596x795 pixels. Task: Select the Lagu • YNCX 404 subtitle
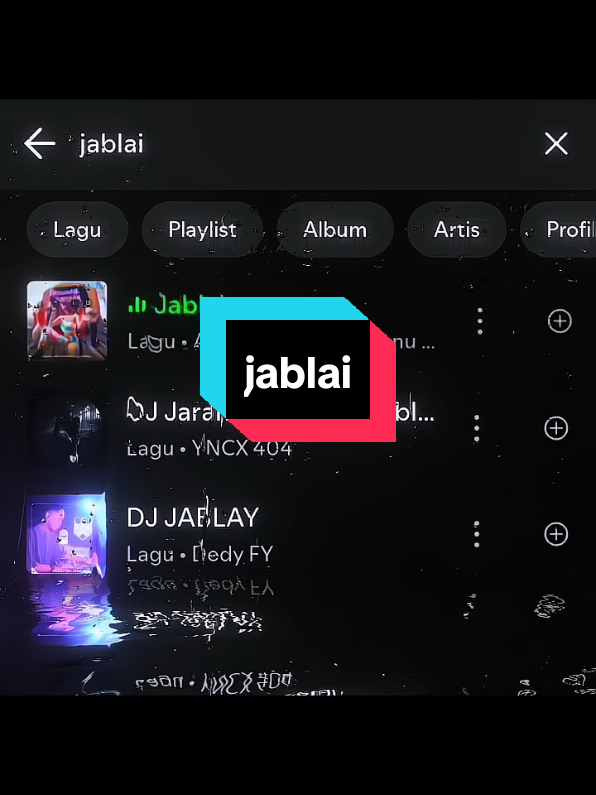click(x=209, y=449)
